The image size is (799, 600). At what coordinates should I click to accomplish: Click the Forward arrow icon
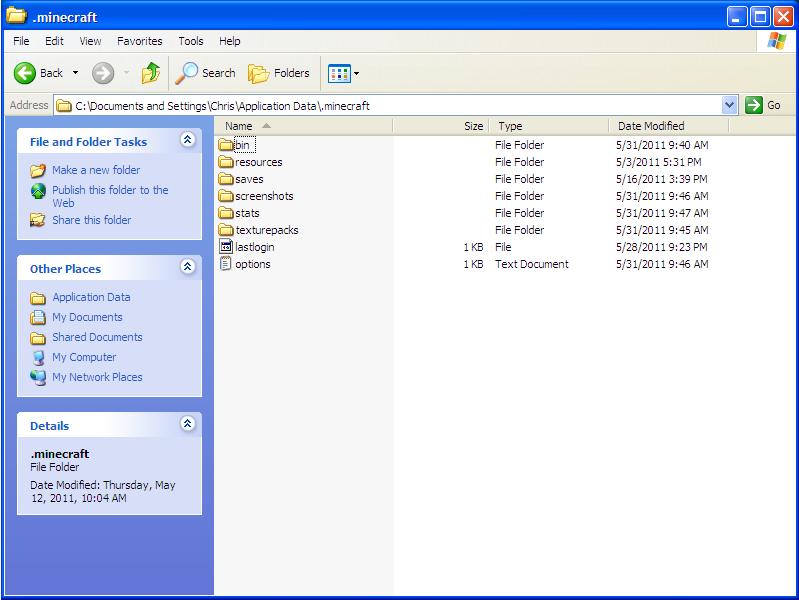(103, 73)
